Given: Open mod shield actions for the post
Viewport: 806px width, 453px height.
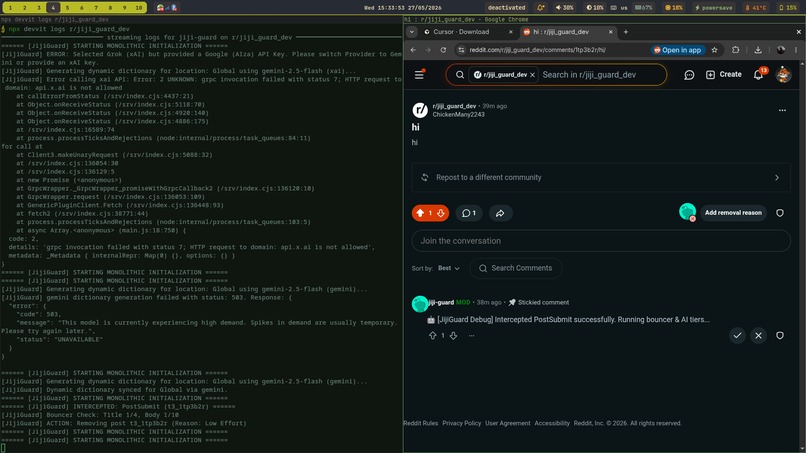Looking at the screenshot, I should pyautogui.click(x=780, y=213).
